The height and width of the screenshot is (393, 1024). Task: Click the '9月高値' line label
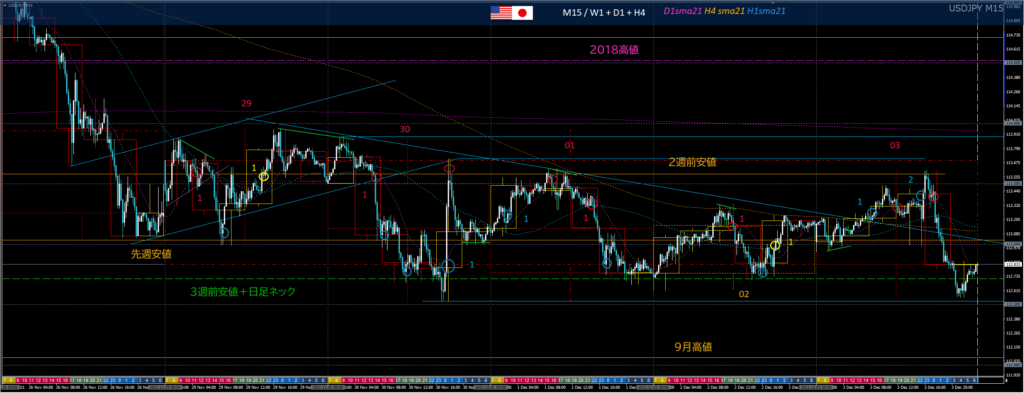tap(693, 347)
